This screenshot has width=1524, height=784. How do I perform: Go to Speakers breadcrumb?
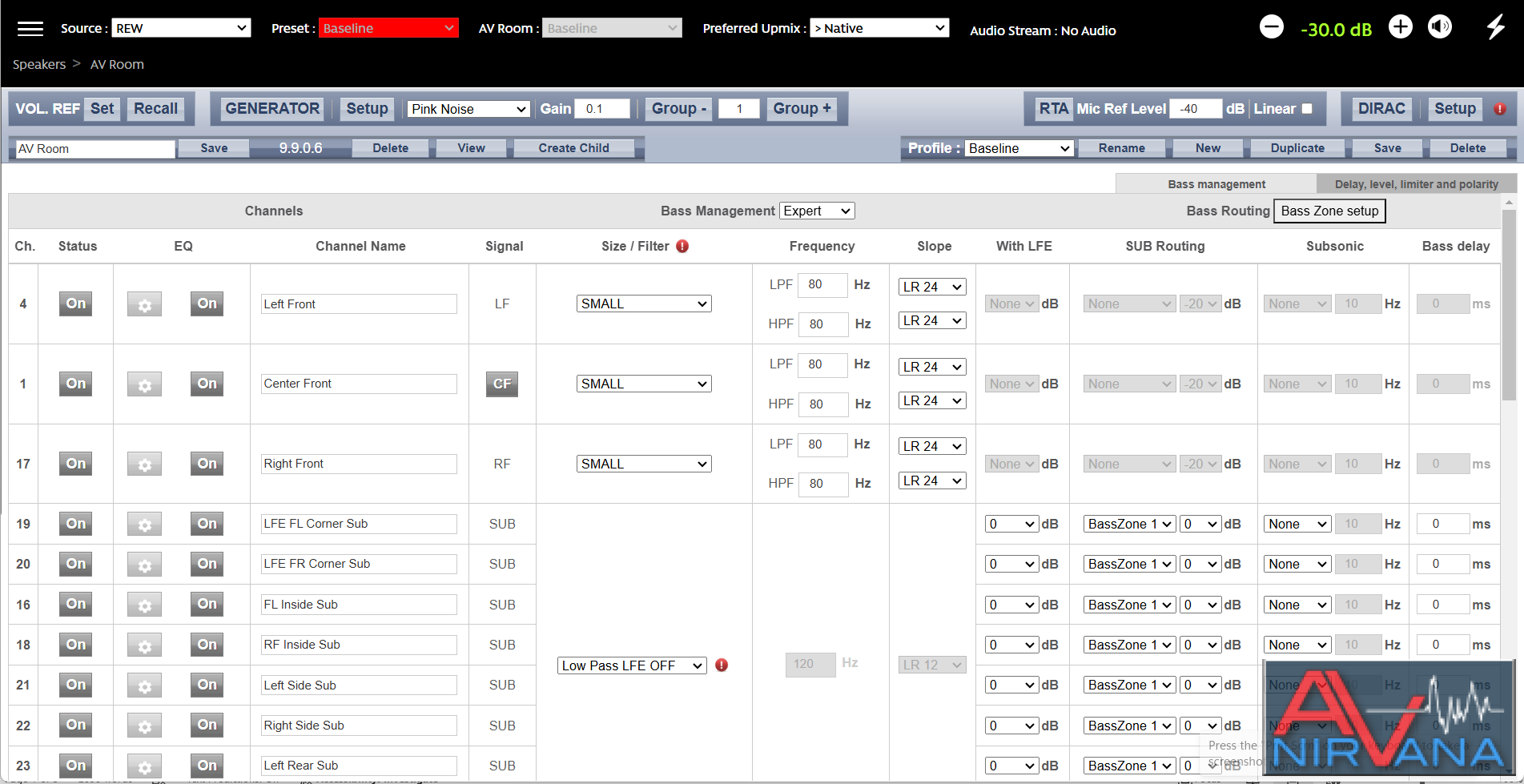pyautogui.click(x=39, y=64)
